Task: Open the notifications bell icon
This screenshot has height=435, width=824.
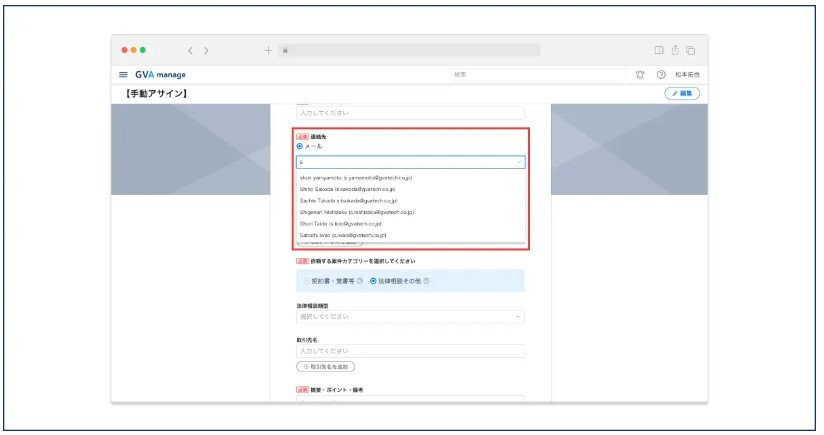Action: [x=640, y=75]
